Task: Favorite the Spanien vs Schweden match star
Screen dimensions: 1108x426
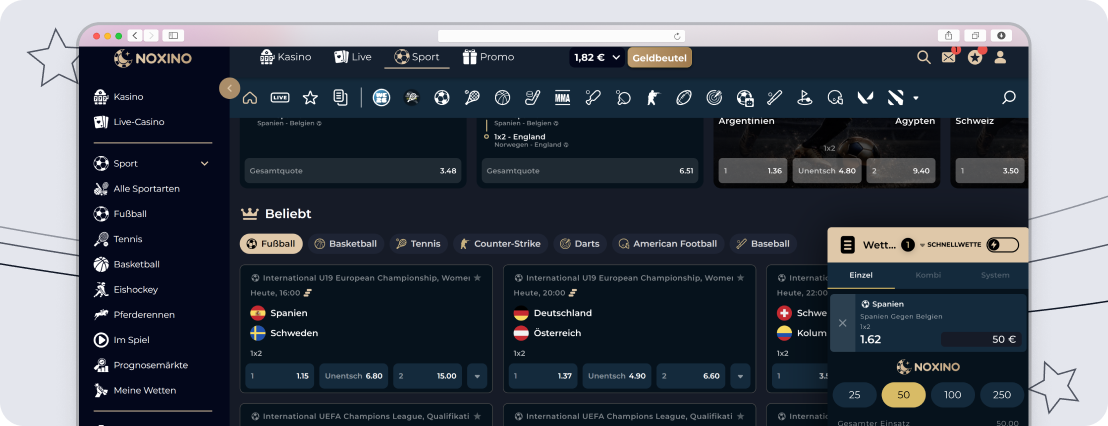Action: [x=478, y=278]
